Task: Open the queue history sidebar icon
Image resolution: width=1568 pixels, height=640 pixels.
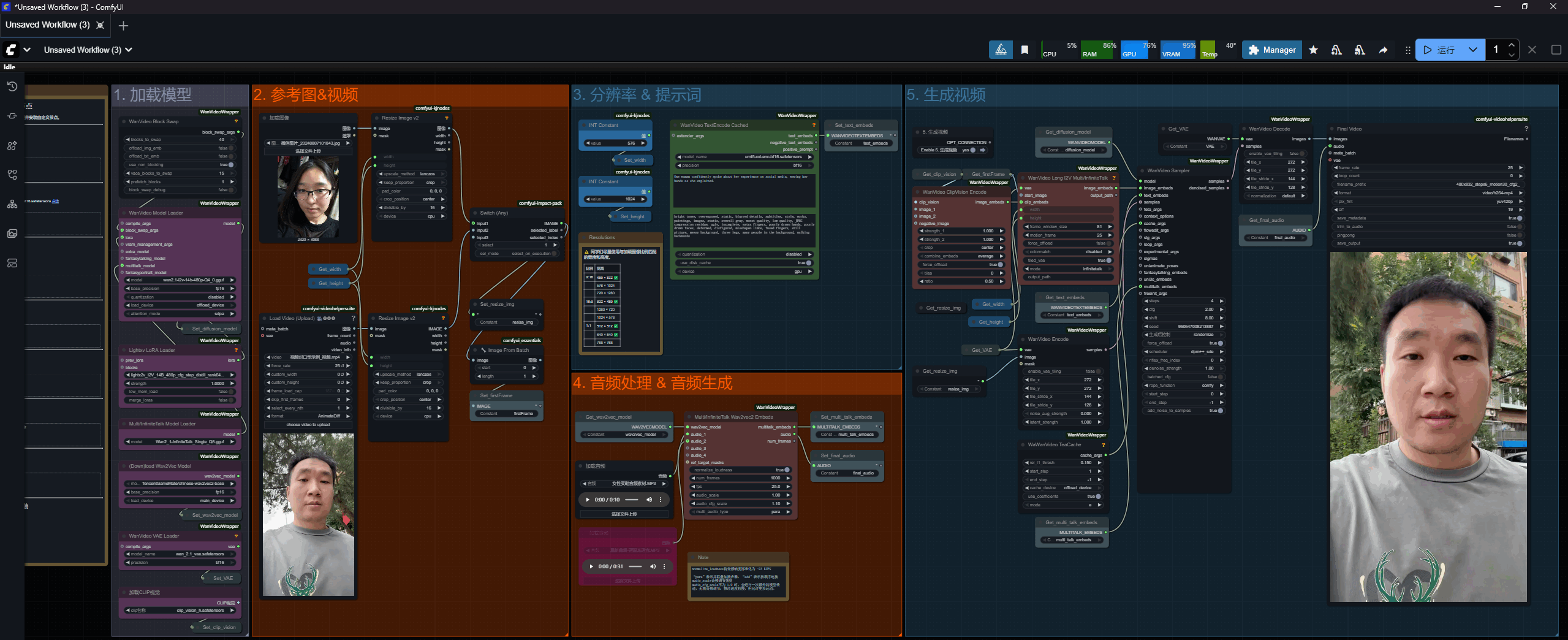Action: (x=12, y=86)
